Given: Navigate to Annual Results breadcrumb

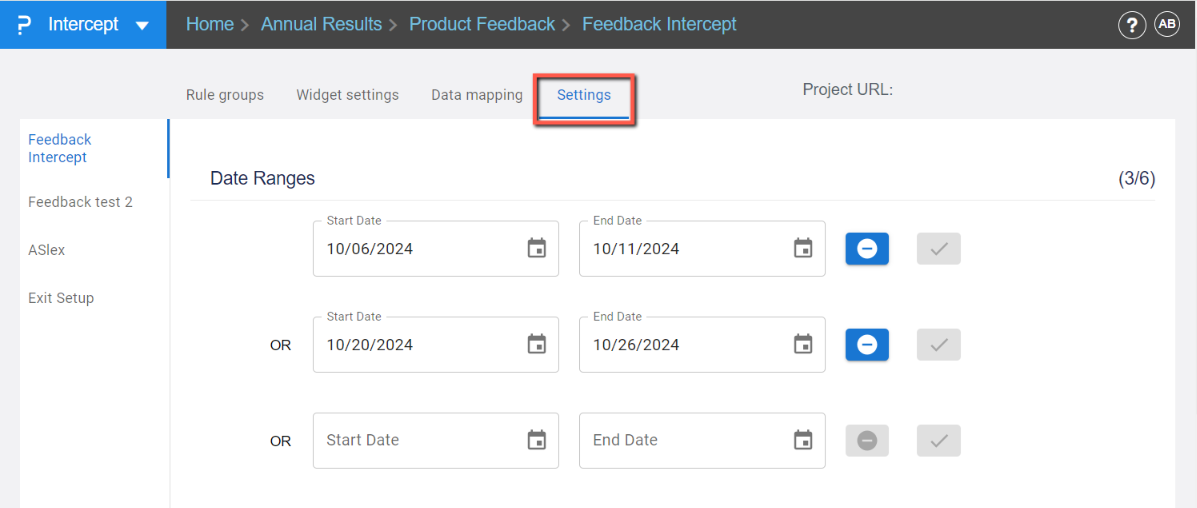Looking at the screenshot, I should [321, 24].
